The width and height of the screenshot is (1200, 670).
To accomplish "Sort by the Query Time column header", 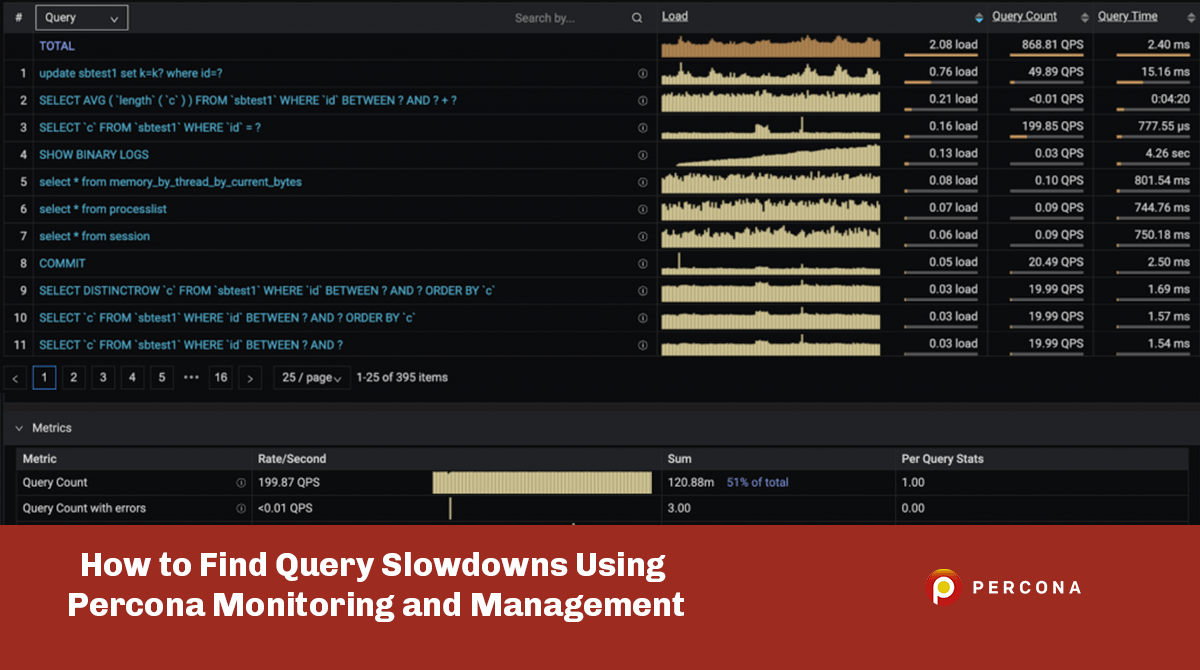I will (x=1127, y=16).
